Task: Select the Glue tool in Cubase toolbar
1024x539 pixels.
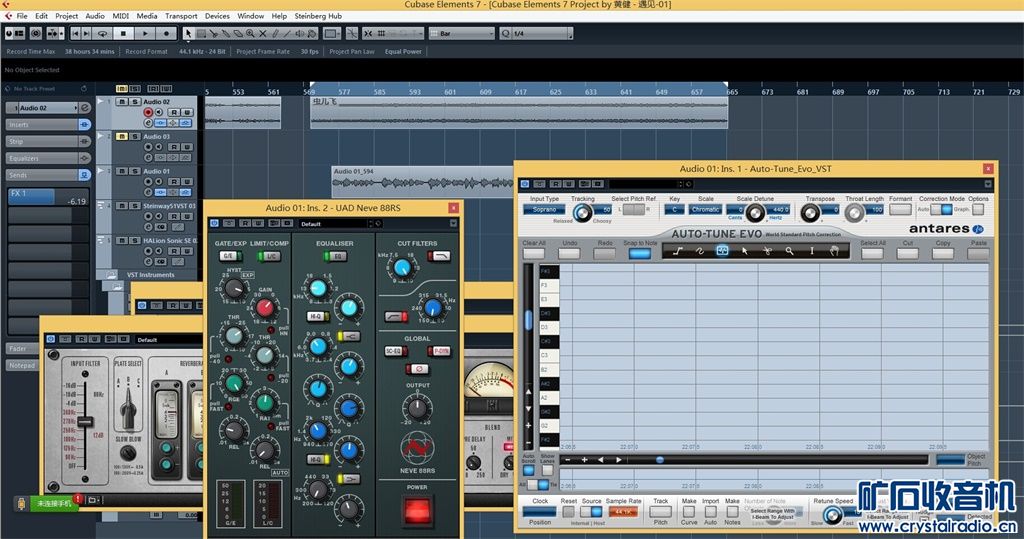Action: 226,33
